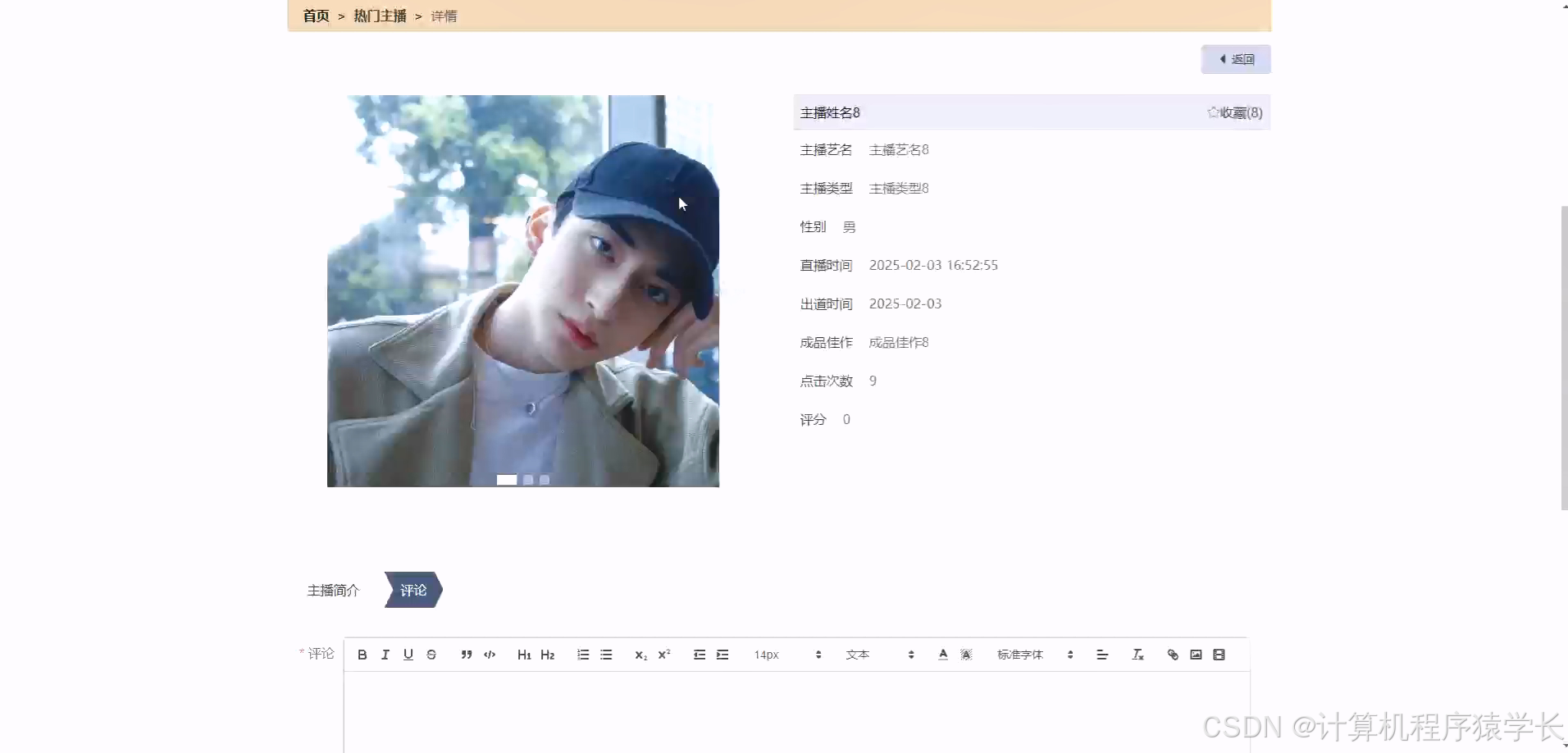
Task: Insert an image into the comment
Action: pyautogui.click(x=1196, y=655)
